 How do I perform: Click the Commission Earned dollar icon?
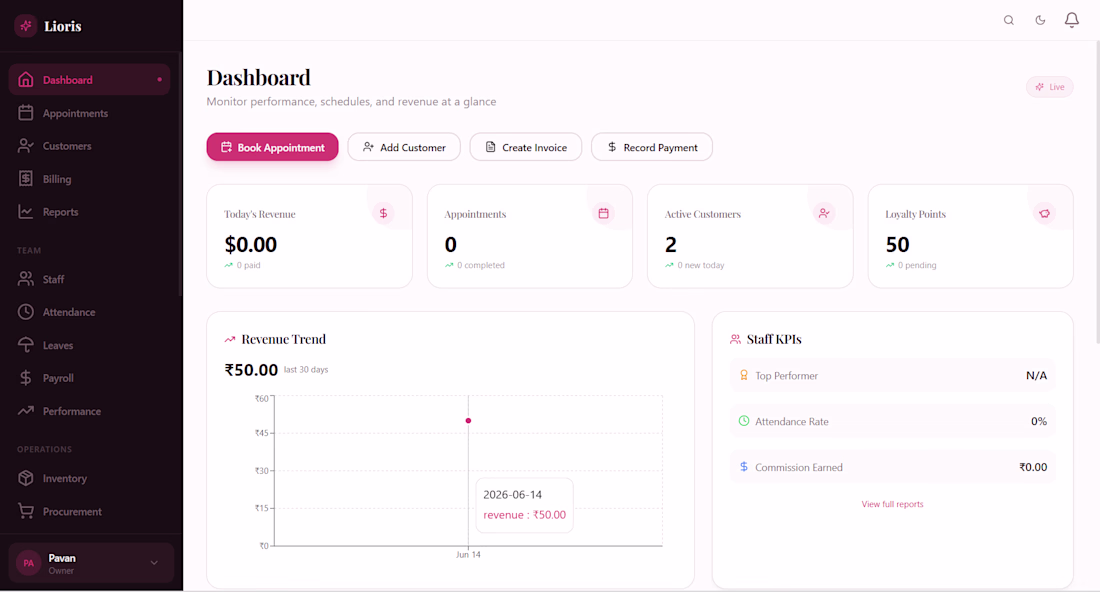(744, 466)
